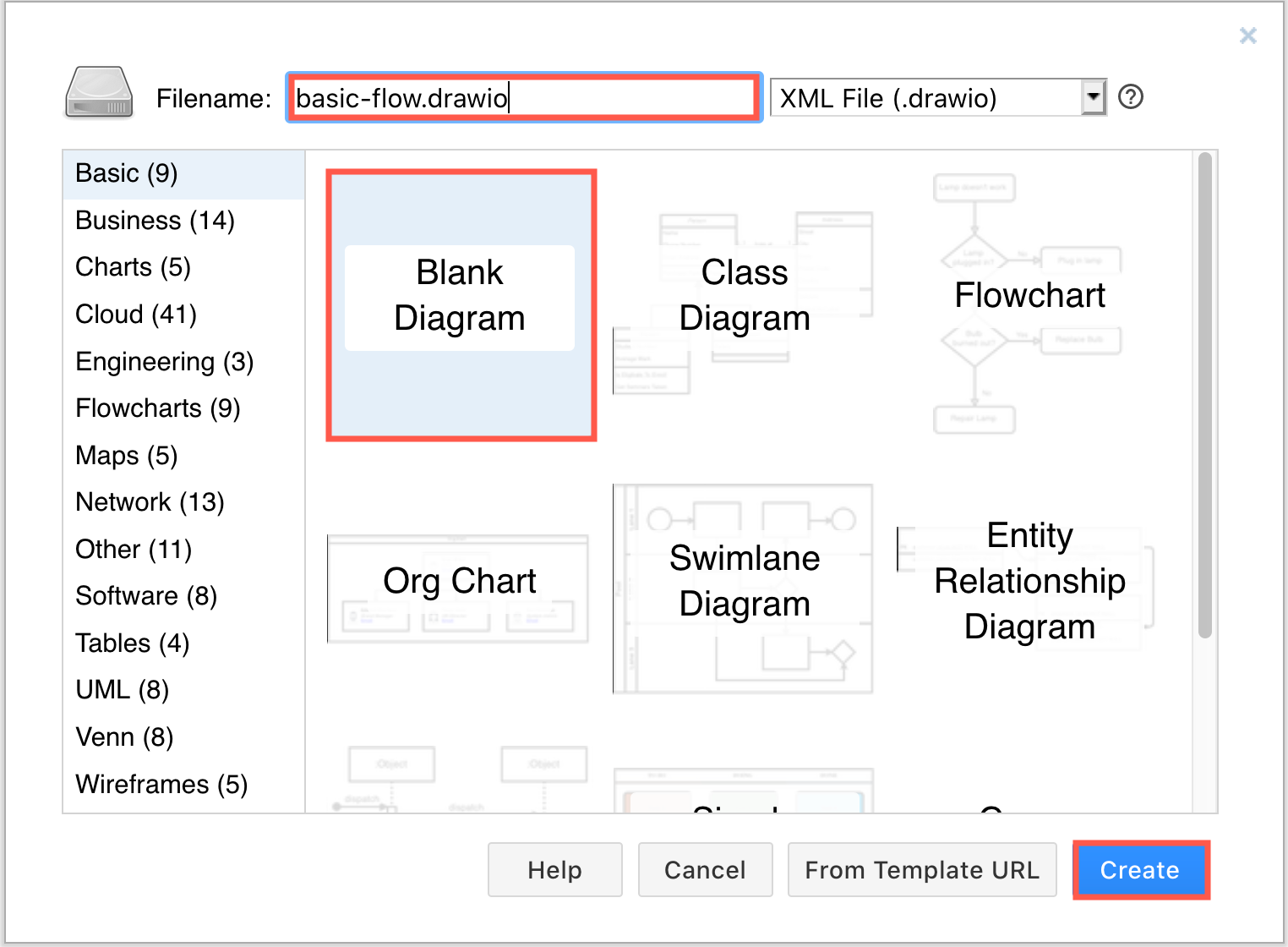This screenshot has height=947, width=1288.
Task: Click the dropdown arrow on XML File selector
Action: [1094, 97]
